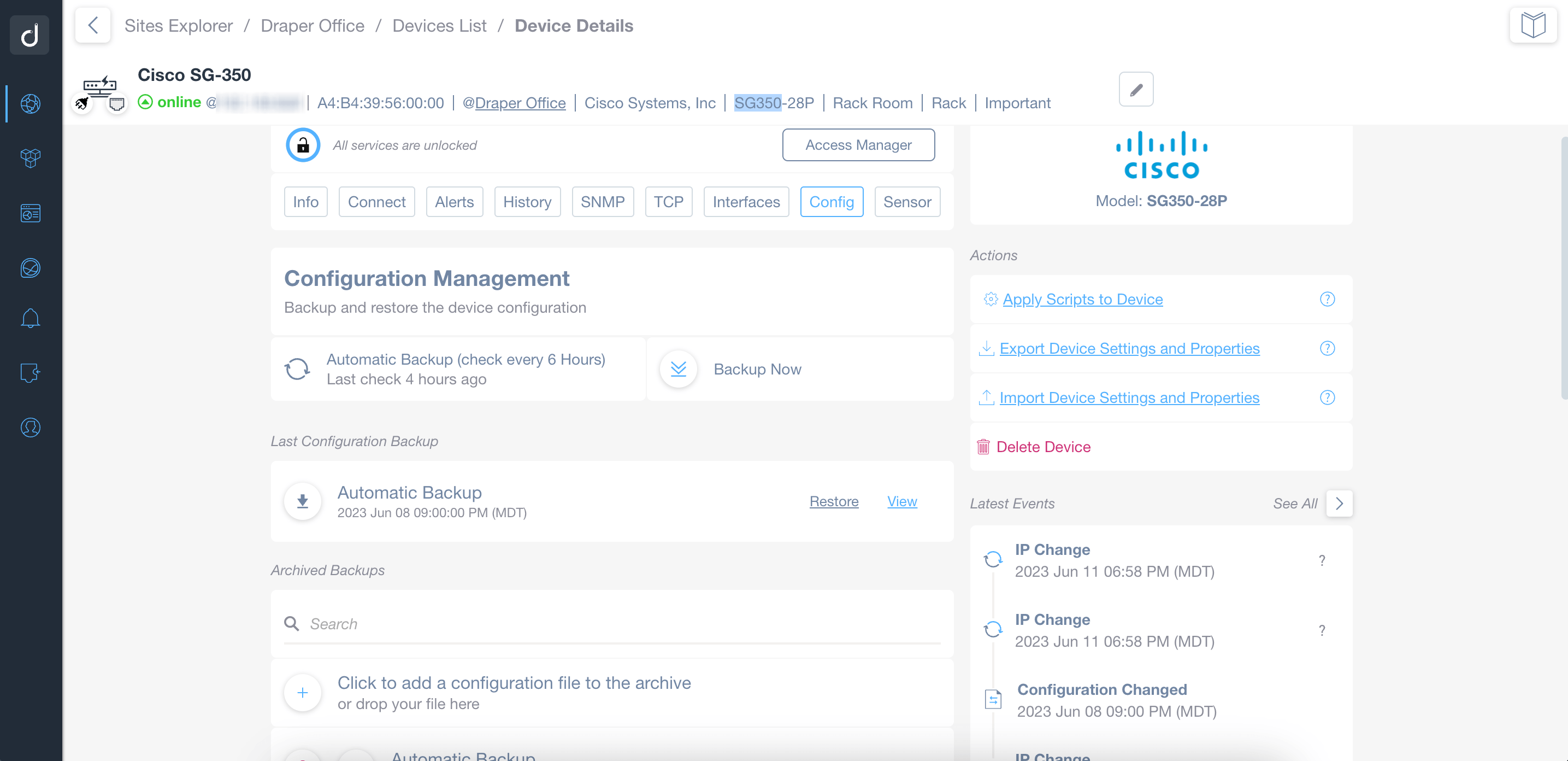Click the Configuration Changed event icon

click(x=993, y=699)
